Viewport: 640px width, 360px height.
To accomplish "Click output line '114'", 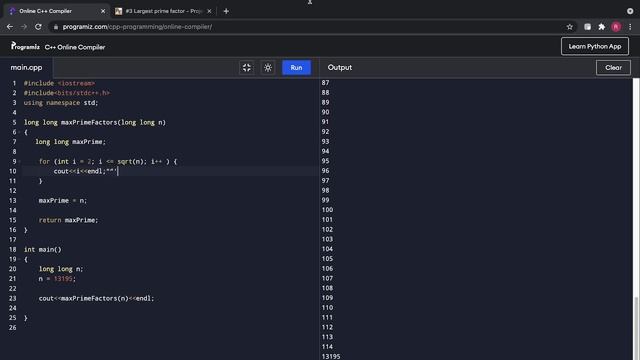I will [327, 347].
